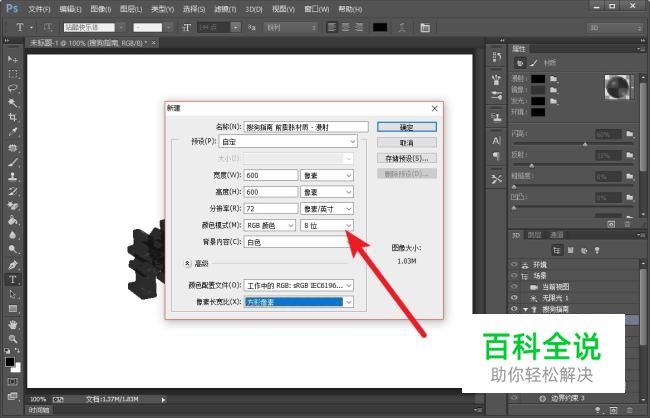Open the Paragraph panel icon in dock
650x418 pixels.
pos(496,156)
